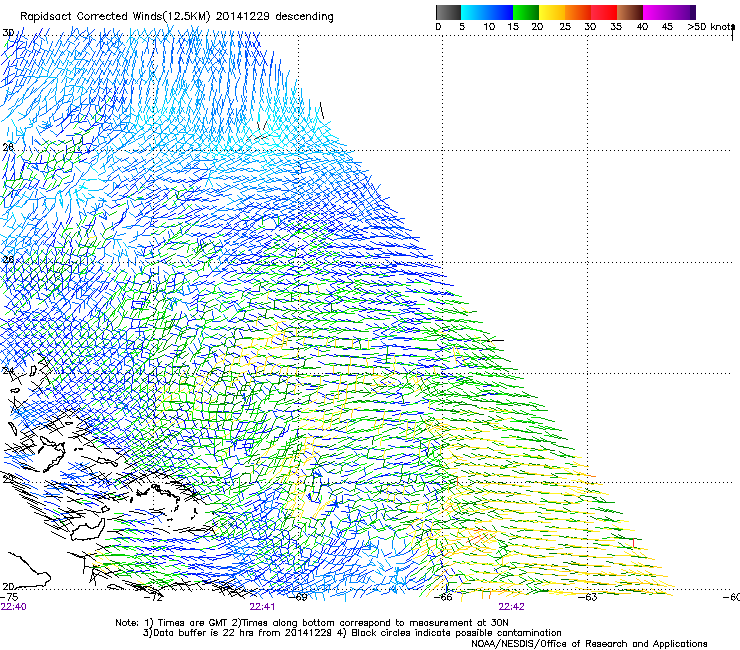740x650 pixels.
Task: Click the latitude label 30
Action: click(8, 33)
